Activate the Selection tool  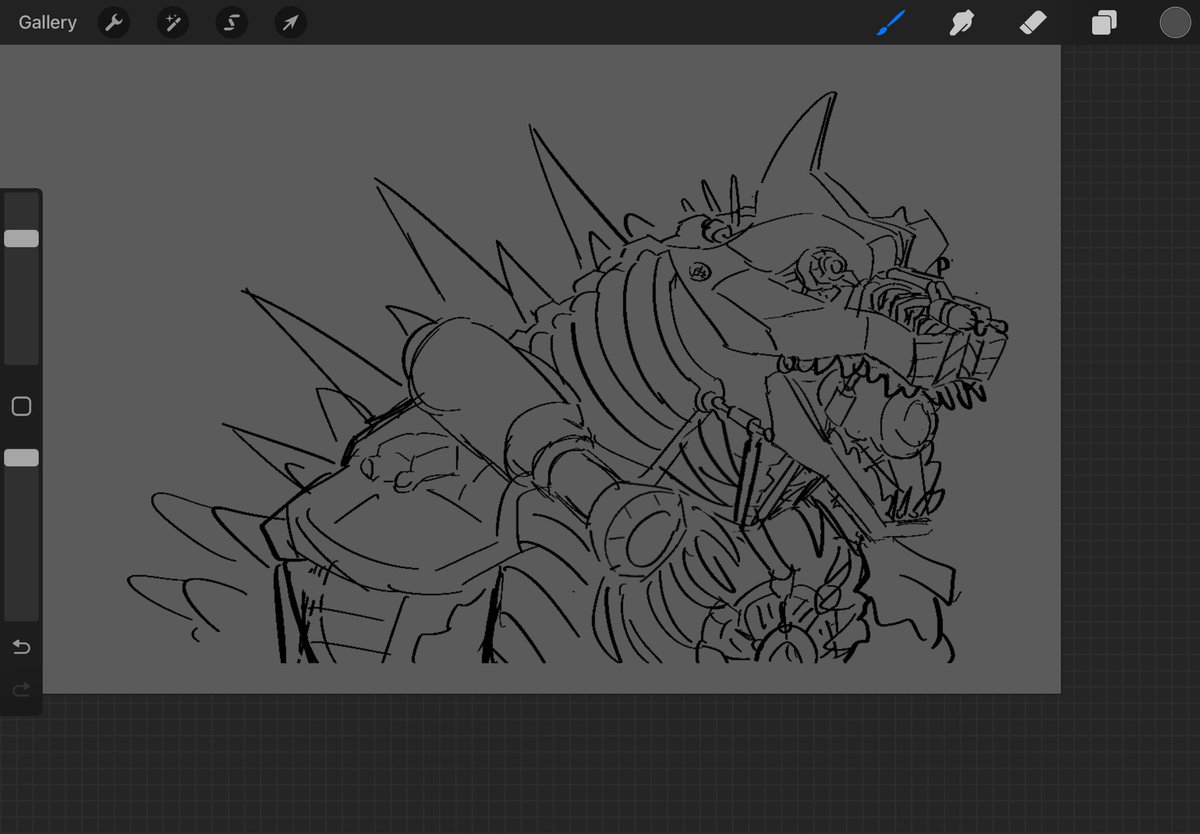pyautogui.click(x=231, y=22)
